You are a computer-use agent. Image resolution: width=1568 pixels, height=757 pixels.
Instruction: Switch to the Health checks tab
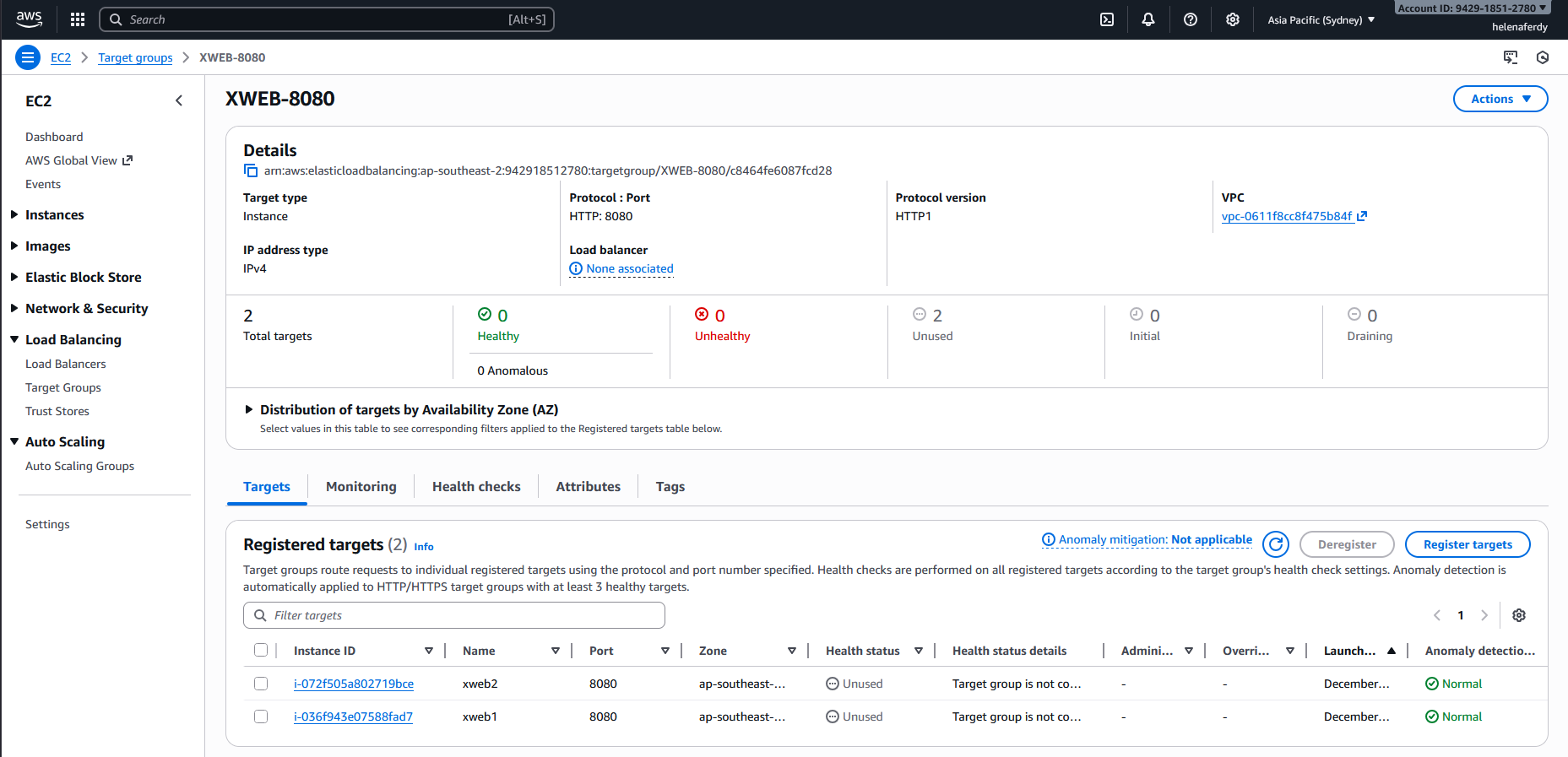[476, 486]
